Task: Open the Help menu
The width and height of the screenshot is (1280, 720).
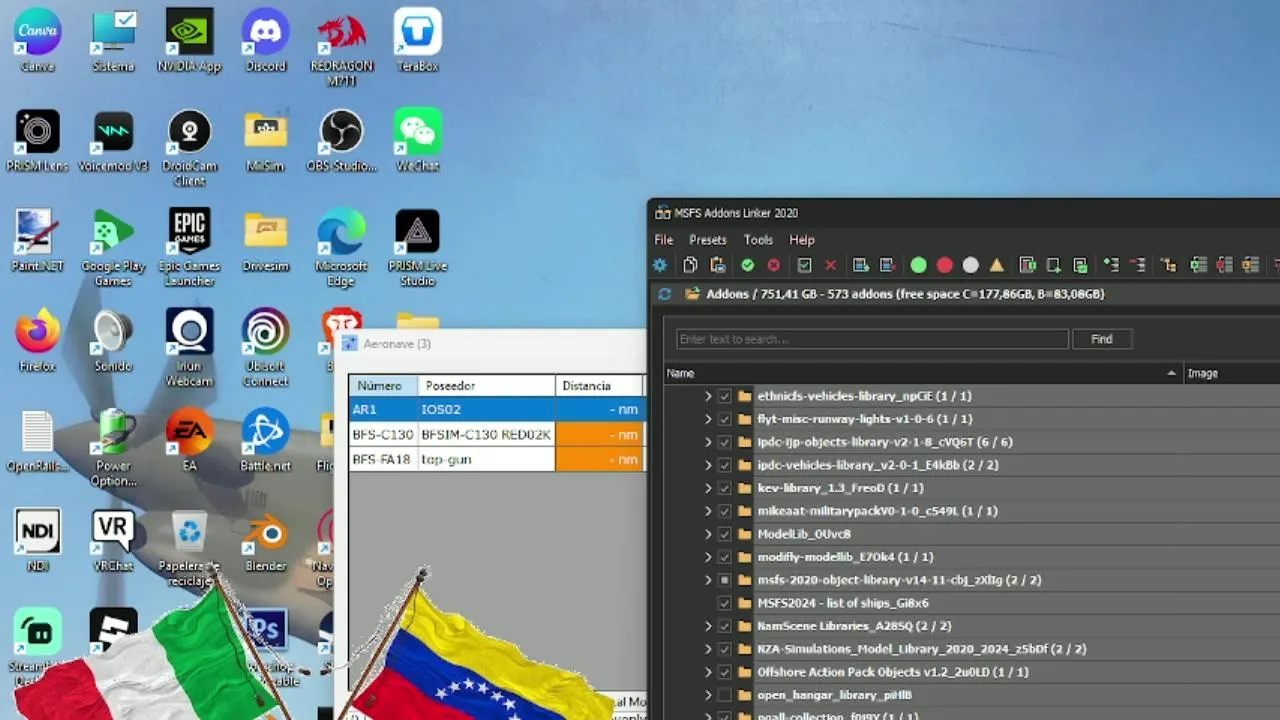Action: tap(802, 240)
